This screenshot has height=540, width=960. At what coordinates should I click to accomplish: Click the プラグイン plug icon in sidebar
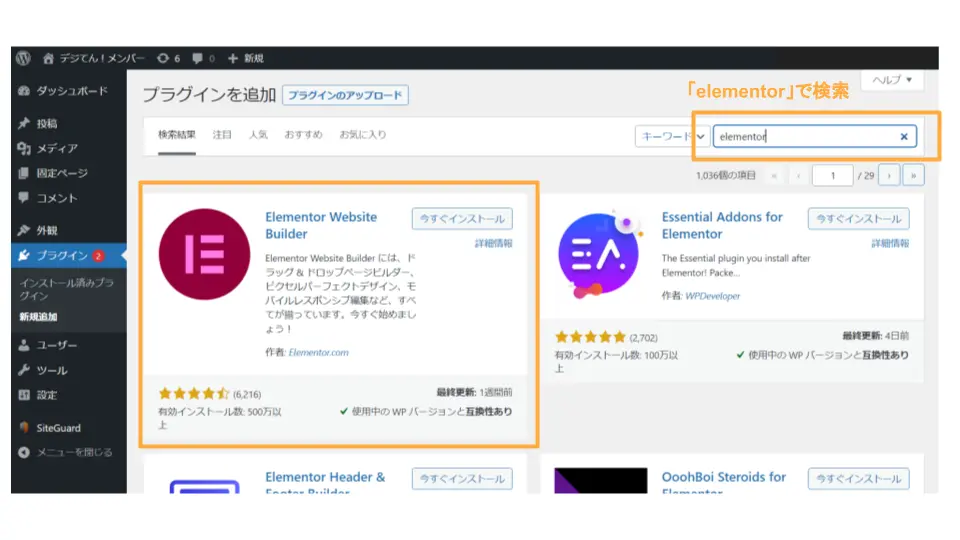coord(24,256)
